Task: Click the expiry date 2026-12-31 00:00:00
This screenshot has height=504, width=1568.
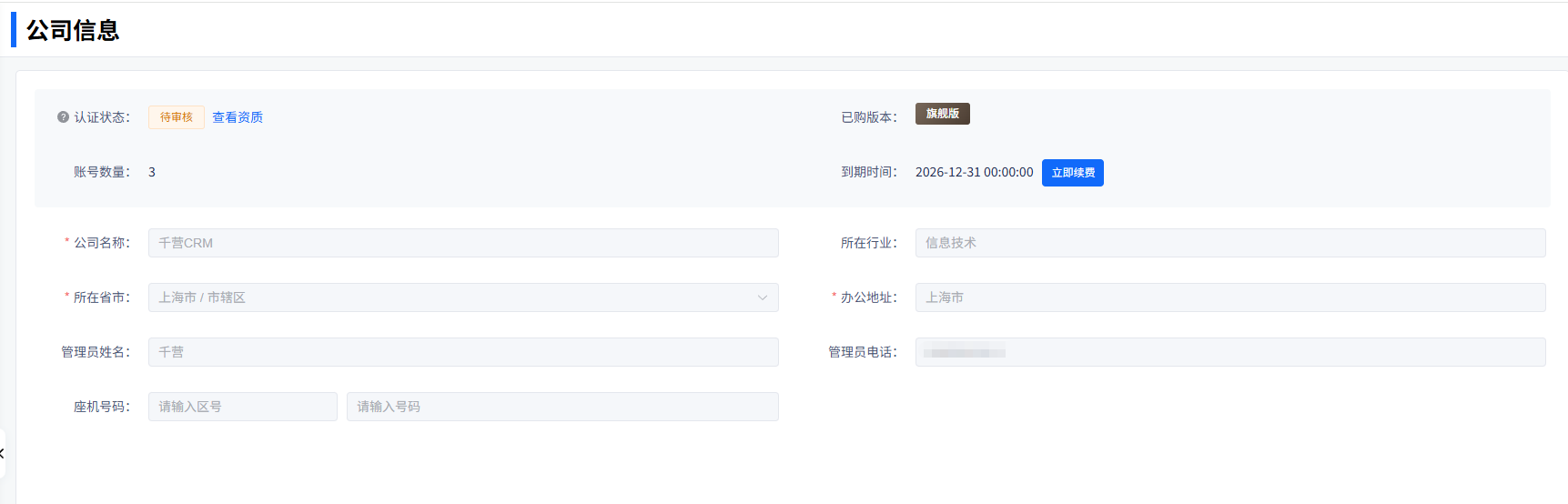Action: click(974, 172)
